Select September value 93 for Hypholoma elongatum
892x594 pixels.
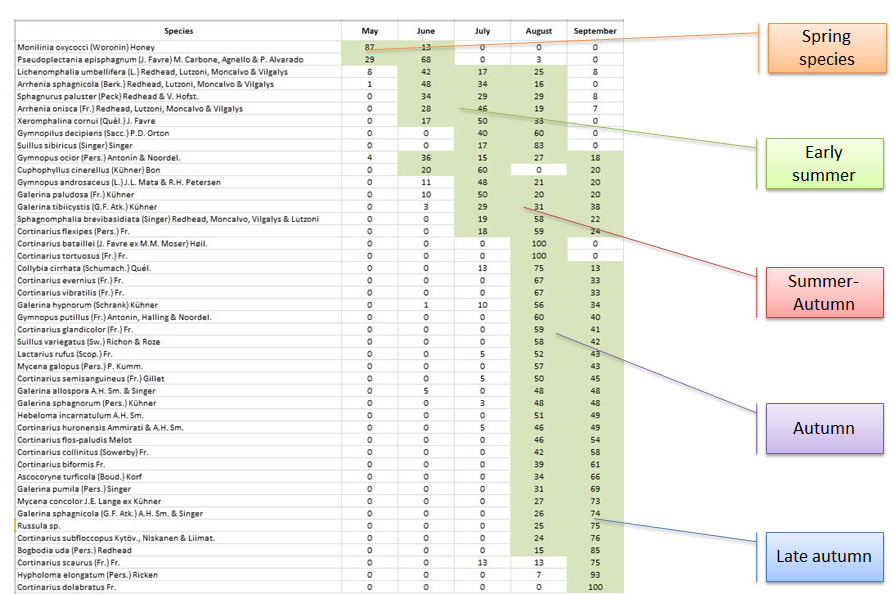tap(595, 575)
